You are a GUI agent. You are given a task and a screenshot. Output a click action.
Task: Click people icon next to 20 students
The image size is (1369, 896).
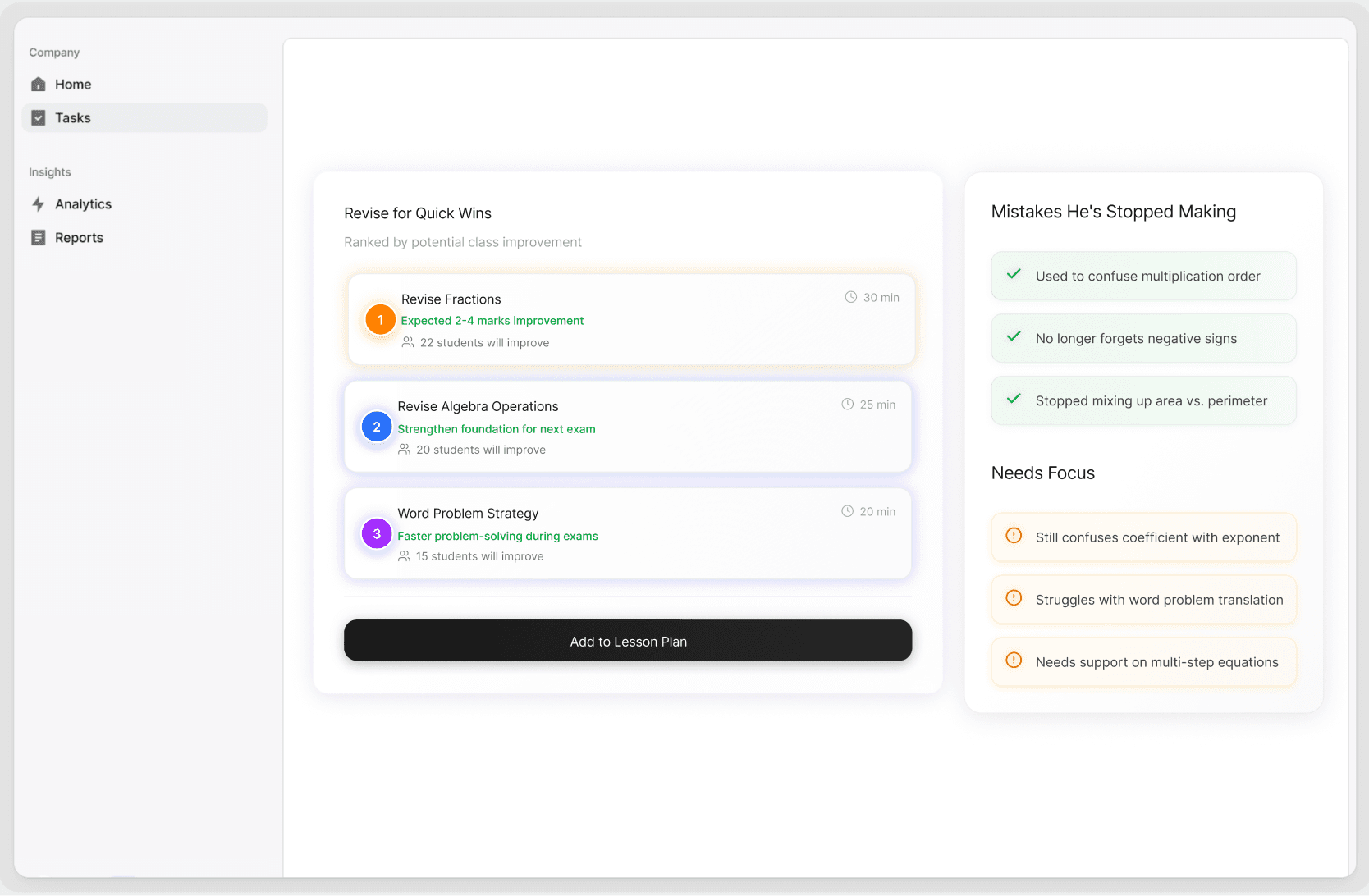[405, 450]
